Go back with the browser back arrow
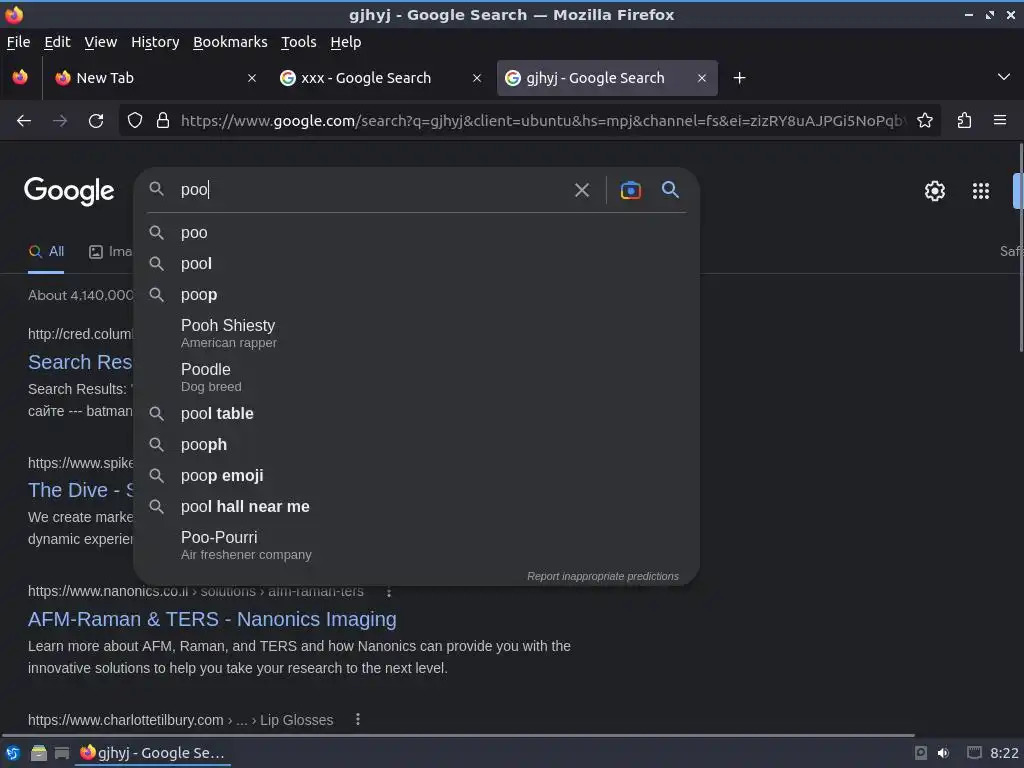The width and height of the screenshot is (1024, 768). [x=24, y=121]
